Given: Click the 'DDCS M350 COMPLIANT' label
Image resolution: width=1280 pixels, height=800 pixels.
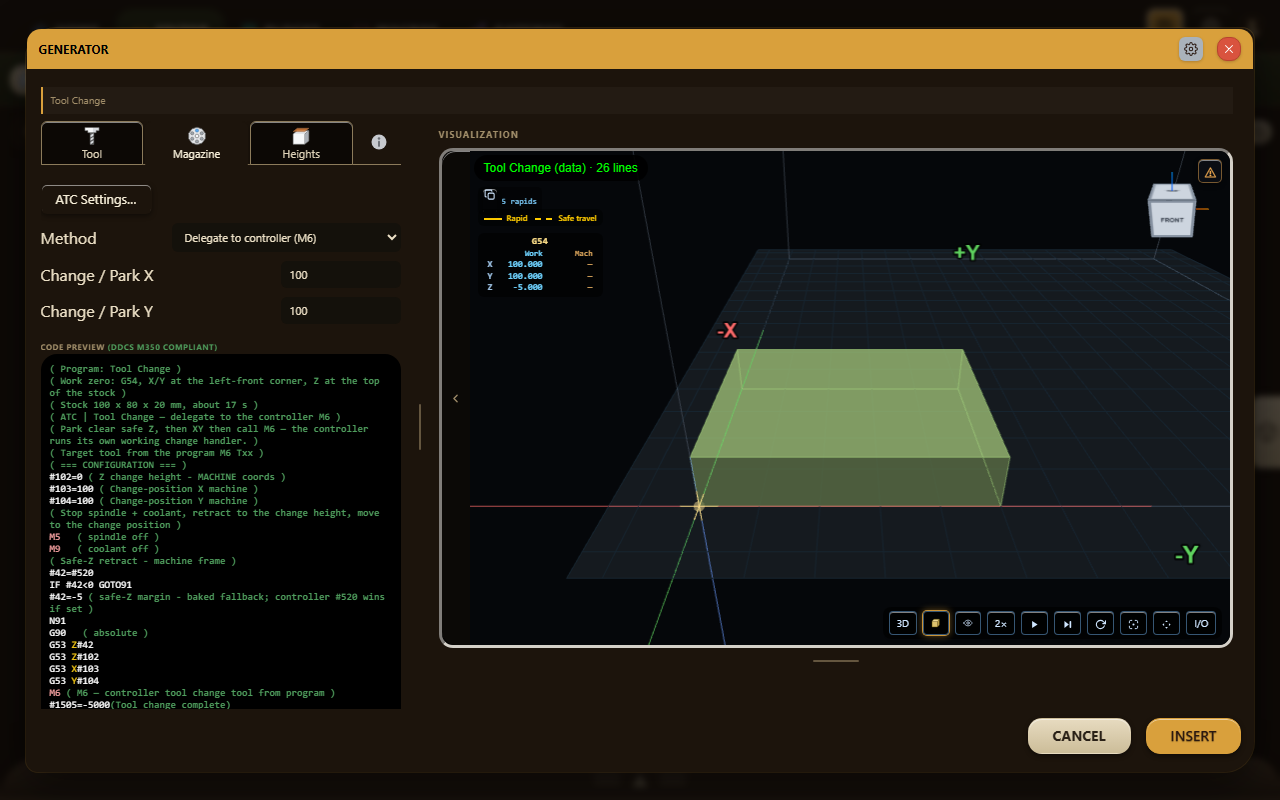Looking at the screenshot, I should [162, 347].
